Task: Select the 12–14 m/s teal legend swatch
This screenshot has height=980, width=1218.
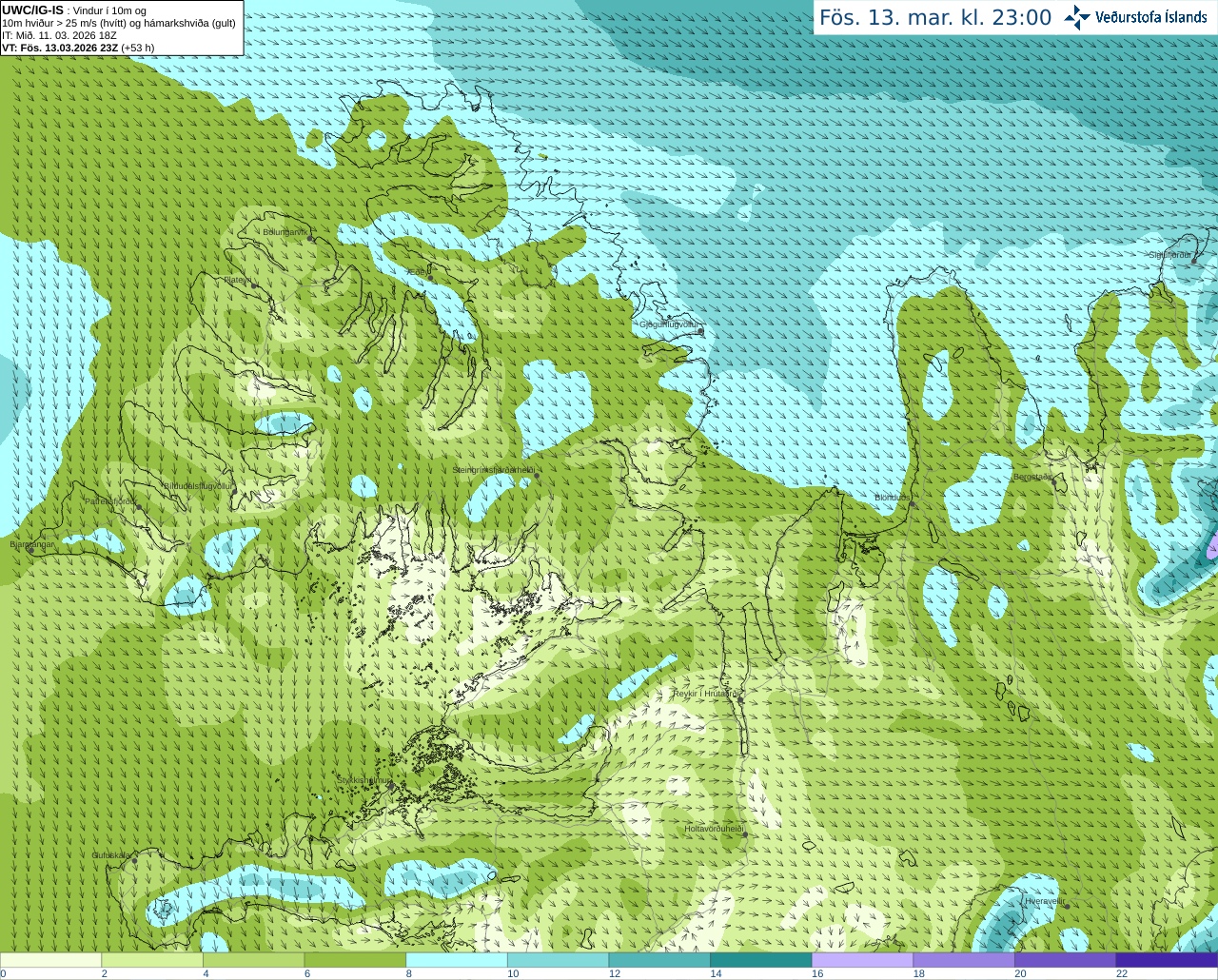Action: point(659,960)
